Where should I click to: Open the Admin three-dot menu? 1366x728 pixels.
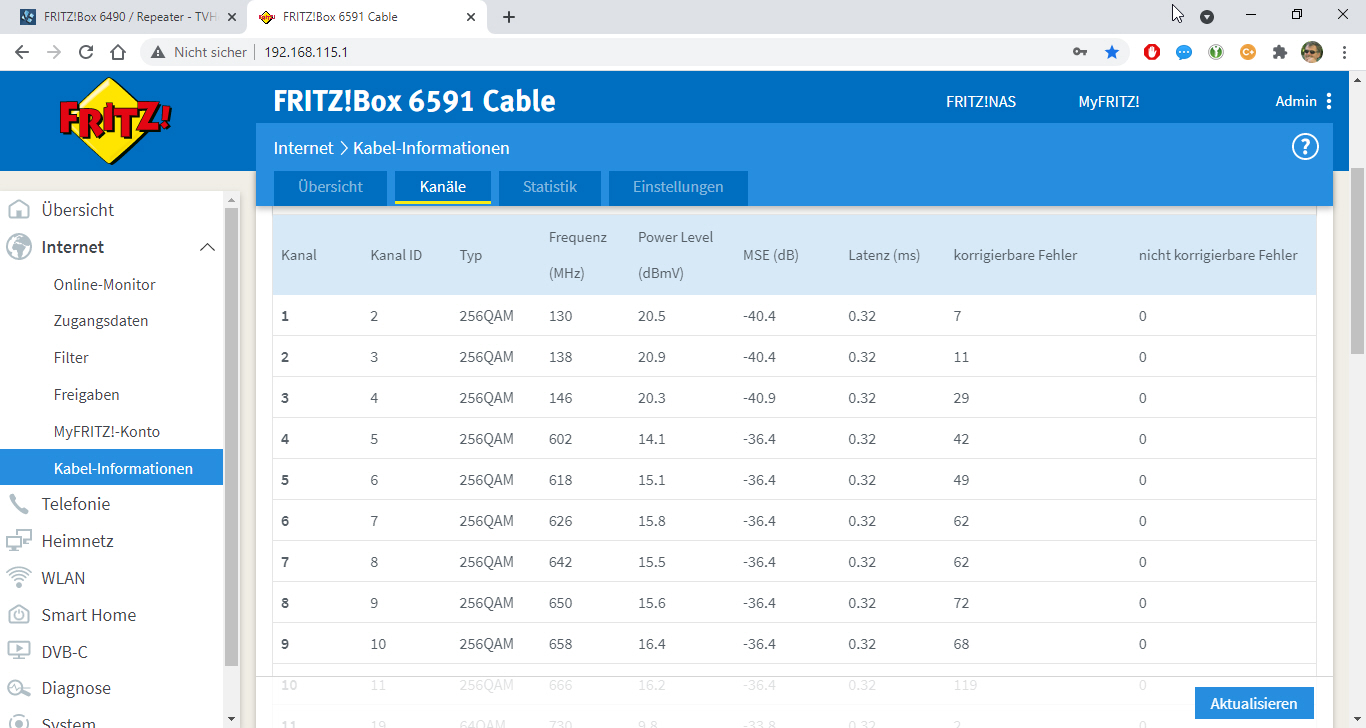pos(1329,101)
